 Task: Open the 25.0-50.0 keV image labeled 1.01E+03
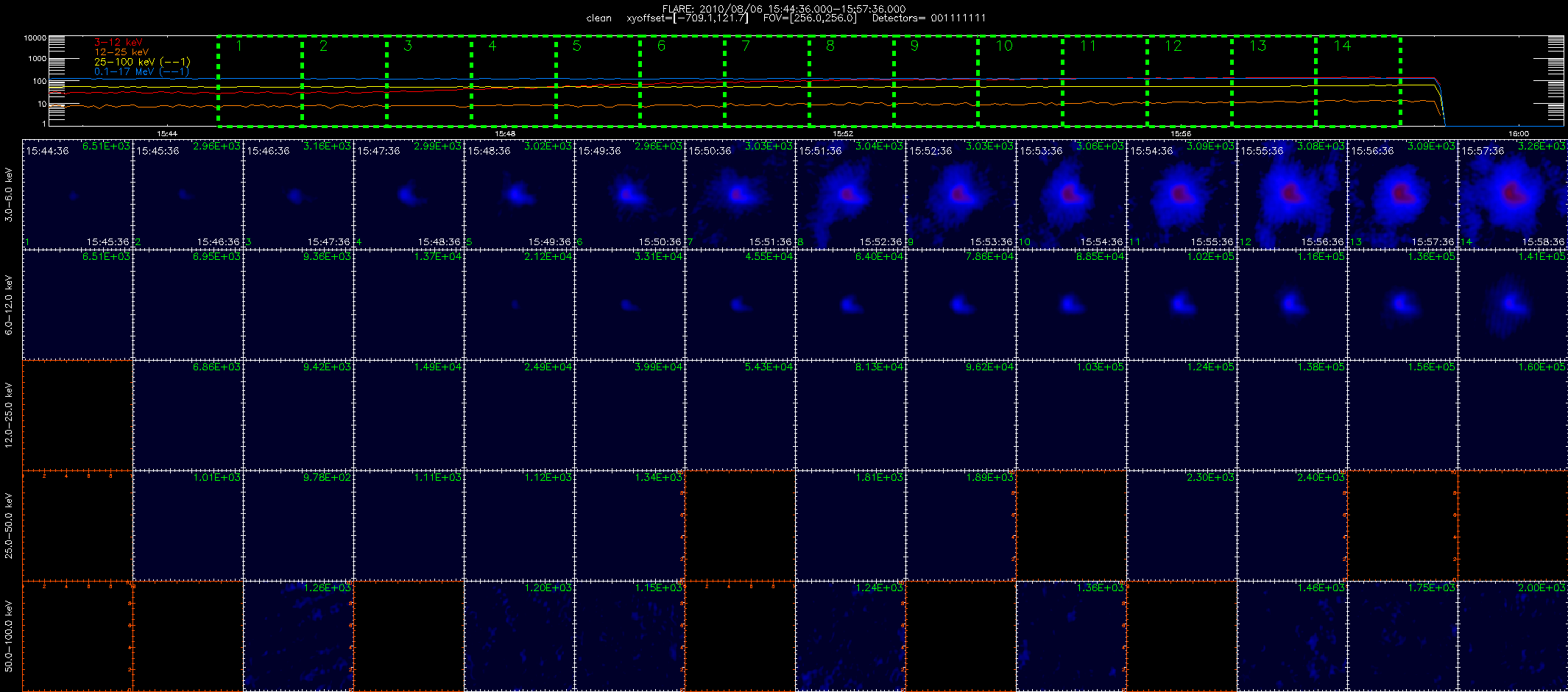[x=188, y=526]
